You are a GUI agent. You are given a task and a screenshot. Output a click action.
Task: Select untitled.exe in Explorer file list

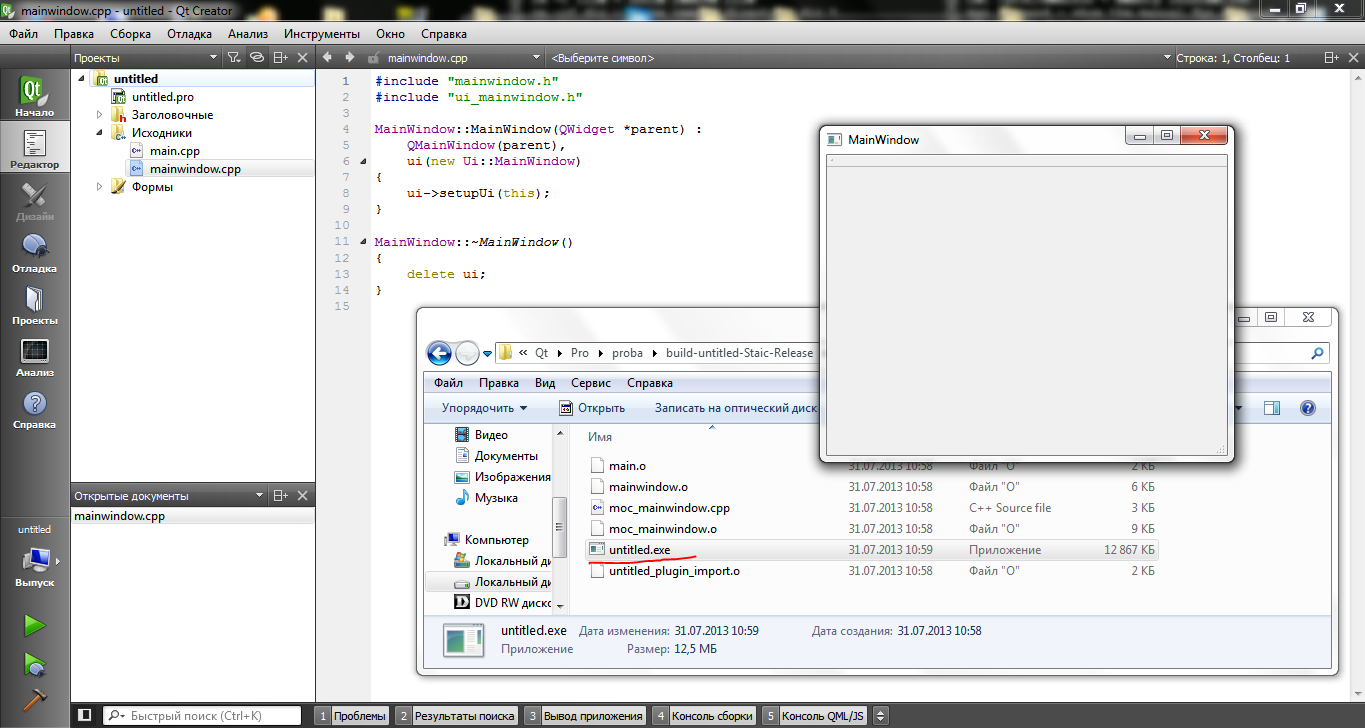pos(640,550)
